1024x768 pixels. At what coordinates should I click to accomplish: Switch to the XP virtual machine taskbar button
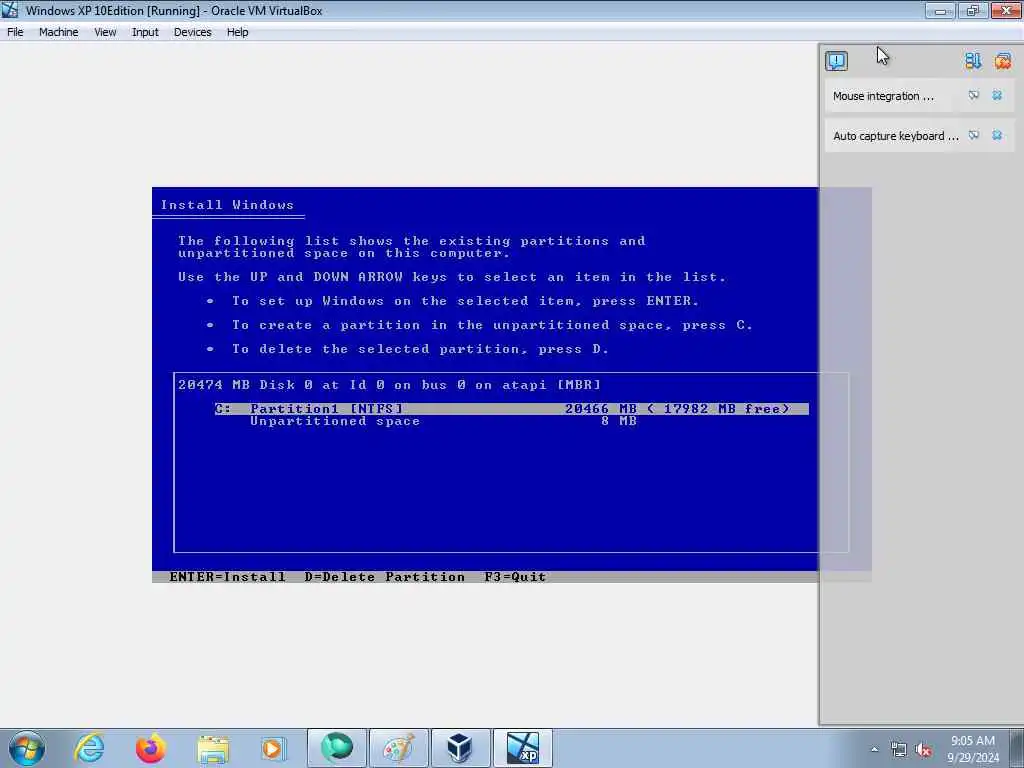[x=522, y=748]
